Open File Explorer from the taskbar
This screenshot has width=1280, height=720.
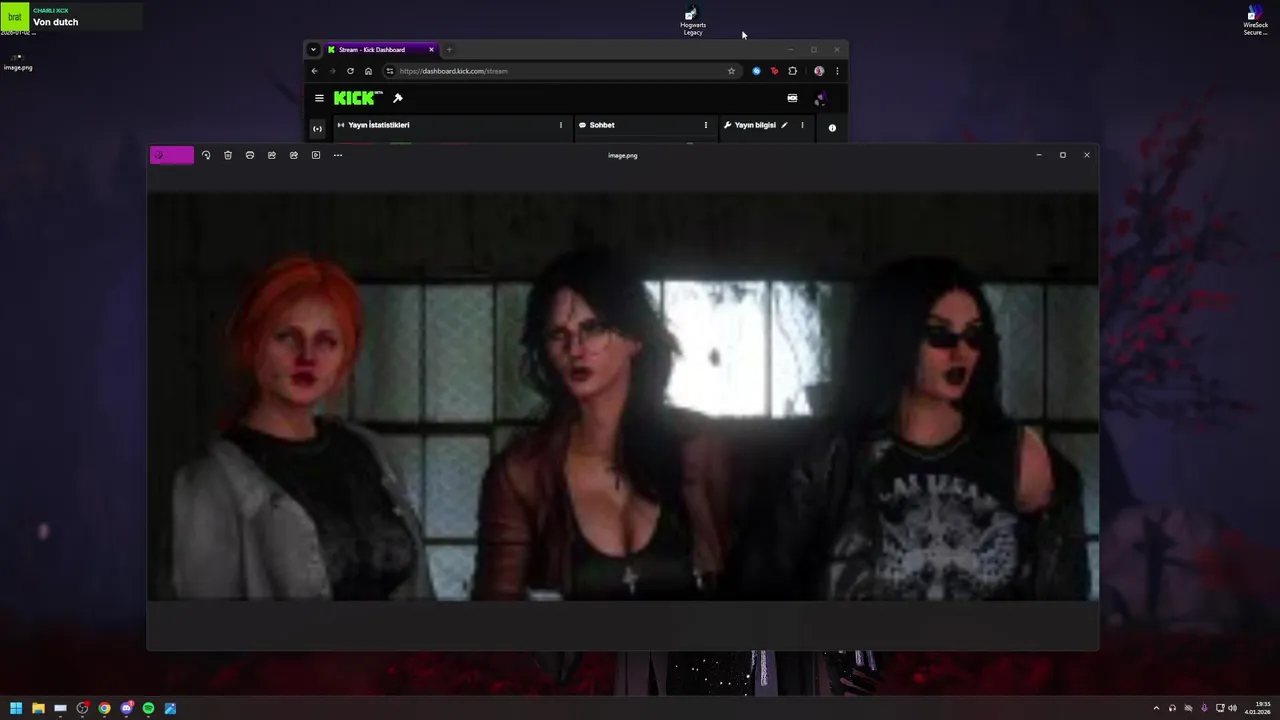(38, 708)
